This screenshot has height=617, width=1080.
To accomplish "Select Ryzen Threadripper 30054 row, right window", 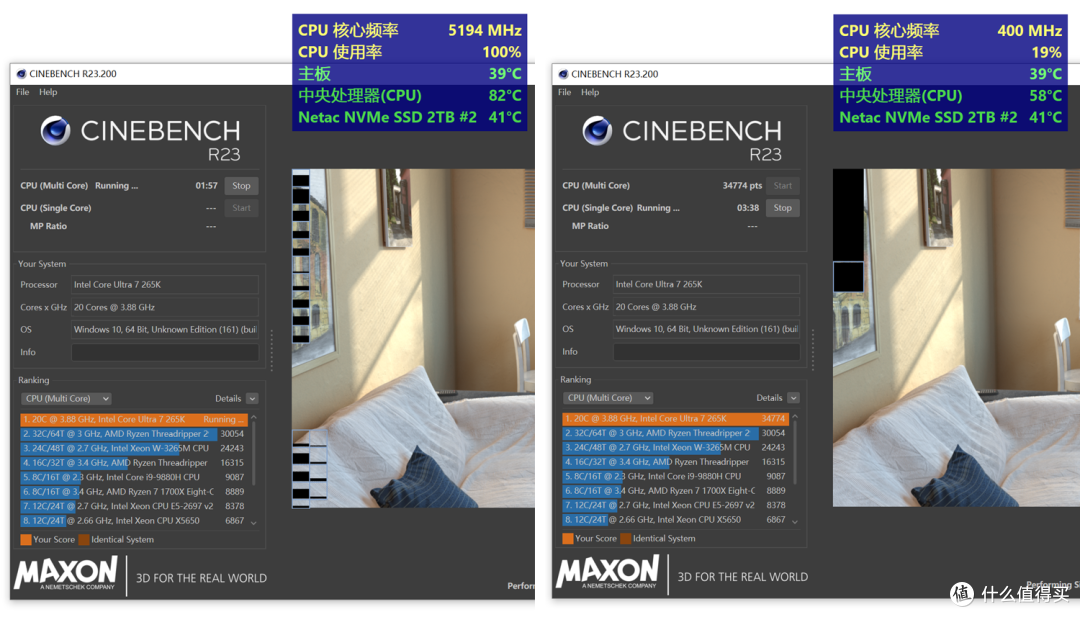I will (x=676, y=433).
